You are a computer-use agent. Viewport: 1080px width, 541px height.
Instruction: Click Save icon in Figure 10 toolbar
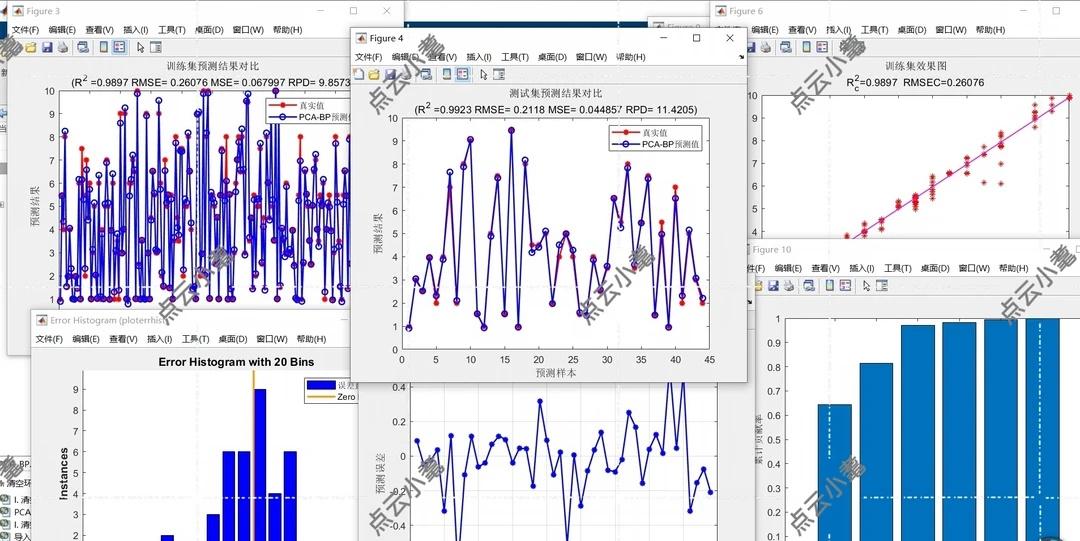(x=774, y=285)
